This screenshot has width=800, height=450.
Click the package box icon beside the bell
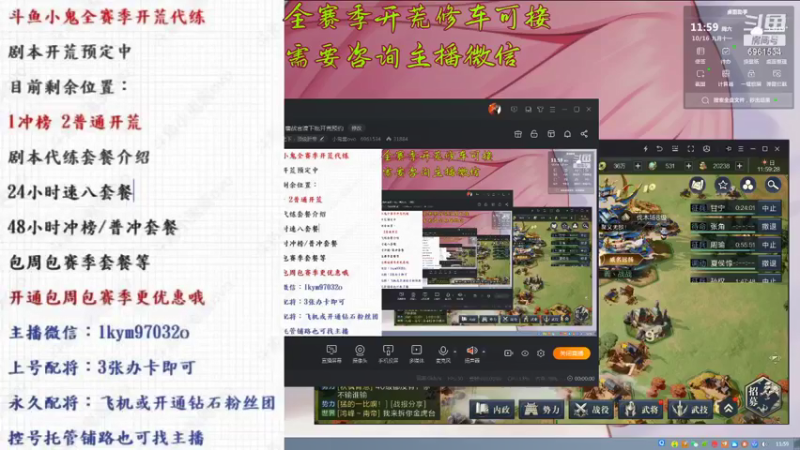(x=551, y=134)
